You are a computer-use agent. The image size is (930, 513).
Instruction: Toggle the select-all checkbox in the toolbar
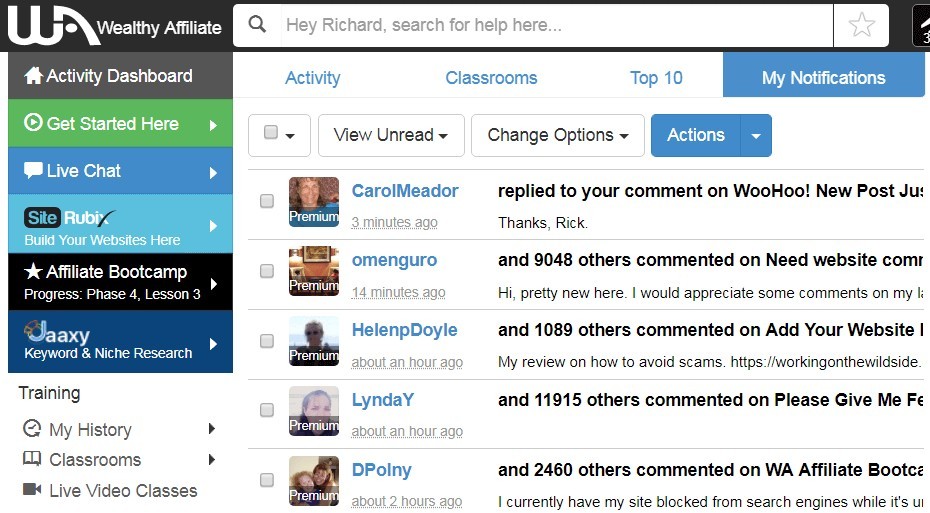270,132
